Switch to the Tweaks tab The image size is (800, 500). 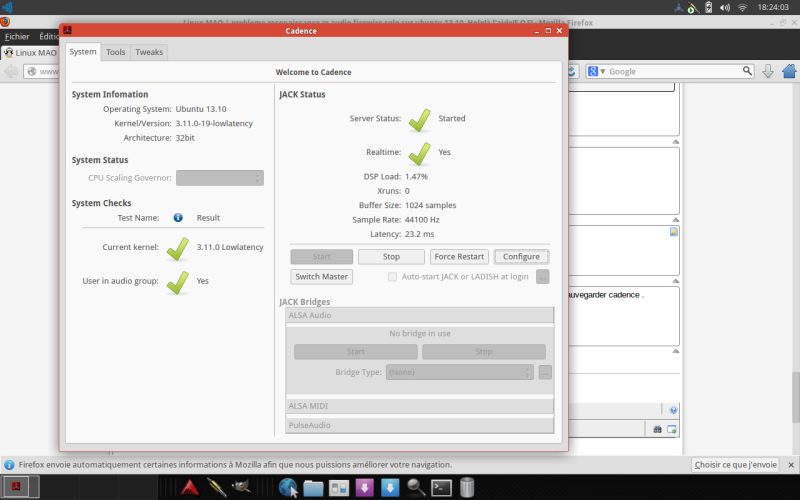(x=149, y=52)
